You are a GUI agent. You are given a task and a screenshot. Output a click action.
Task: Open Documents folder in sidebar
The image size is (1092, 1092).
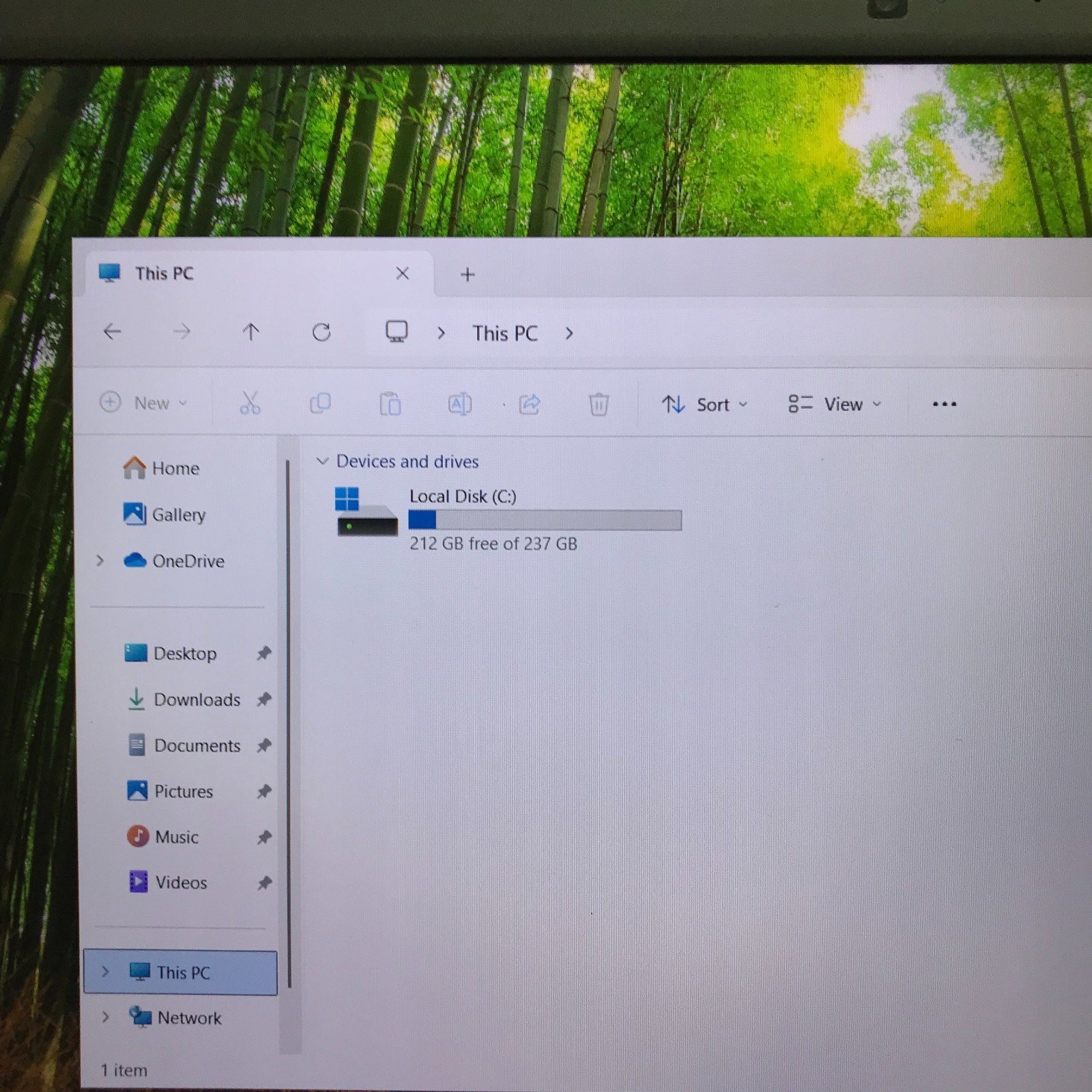(184, 745)
